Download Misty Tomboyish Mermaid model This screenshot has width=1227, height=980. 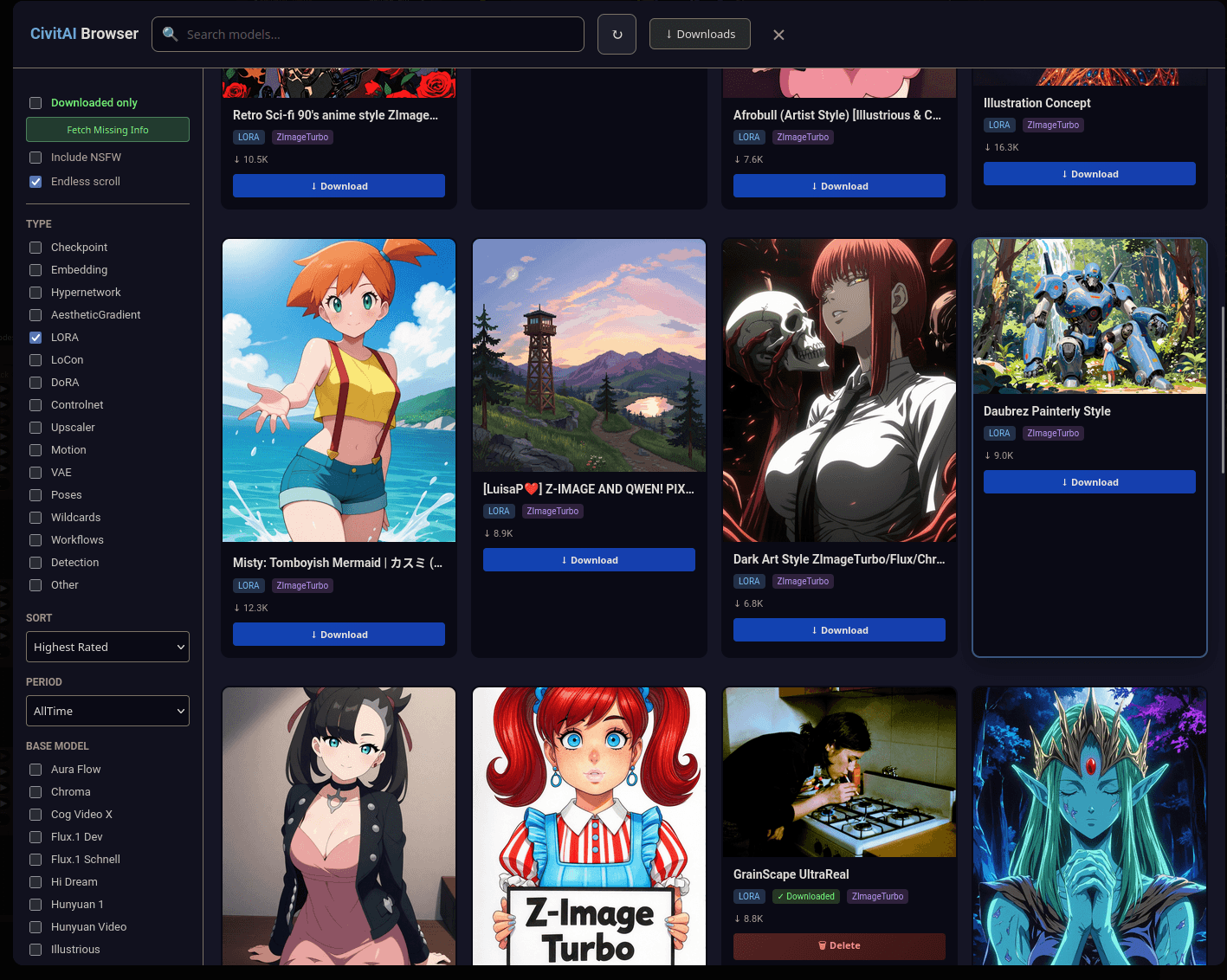point(339,635)
